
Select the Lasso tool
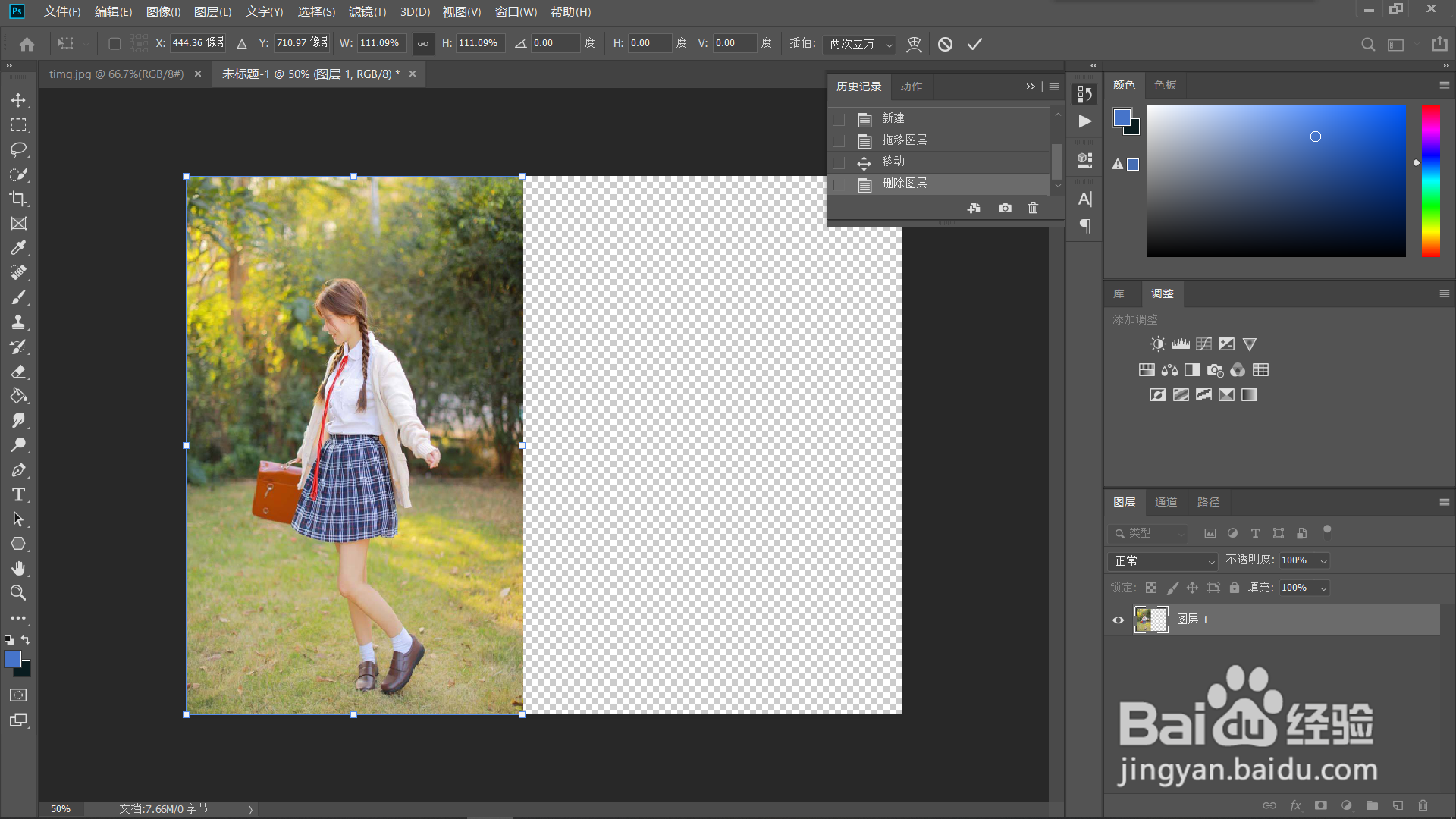(x=18, y=149)
